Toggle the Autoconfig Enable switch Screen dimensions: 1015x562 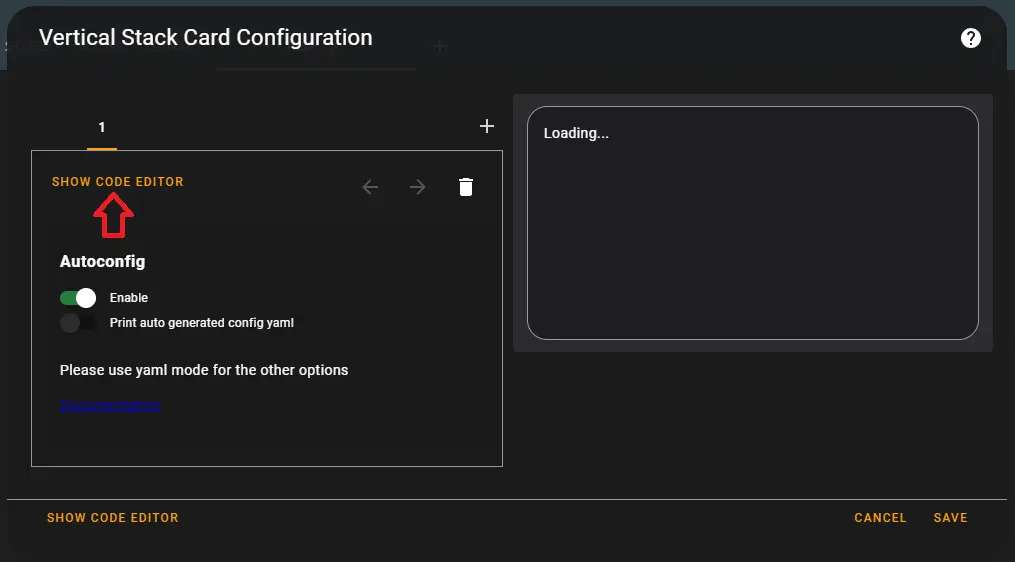[78, 298]
